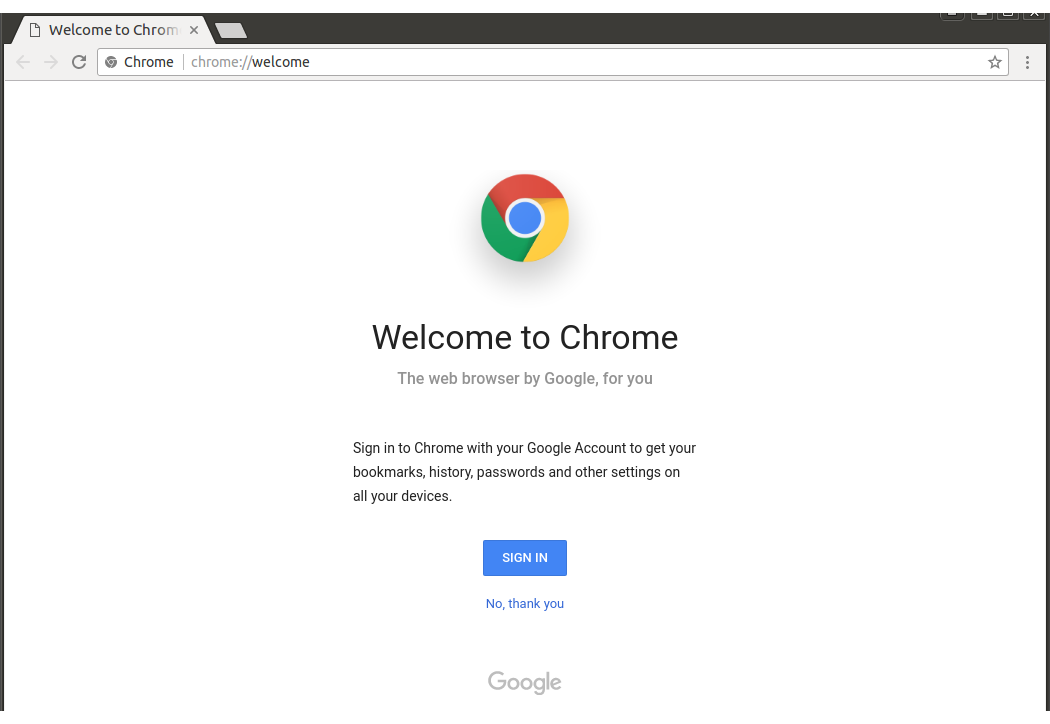Bookmark this page with the star icon
The height and width of the screenshot is (724, 1050).
tap(994, 62)
